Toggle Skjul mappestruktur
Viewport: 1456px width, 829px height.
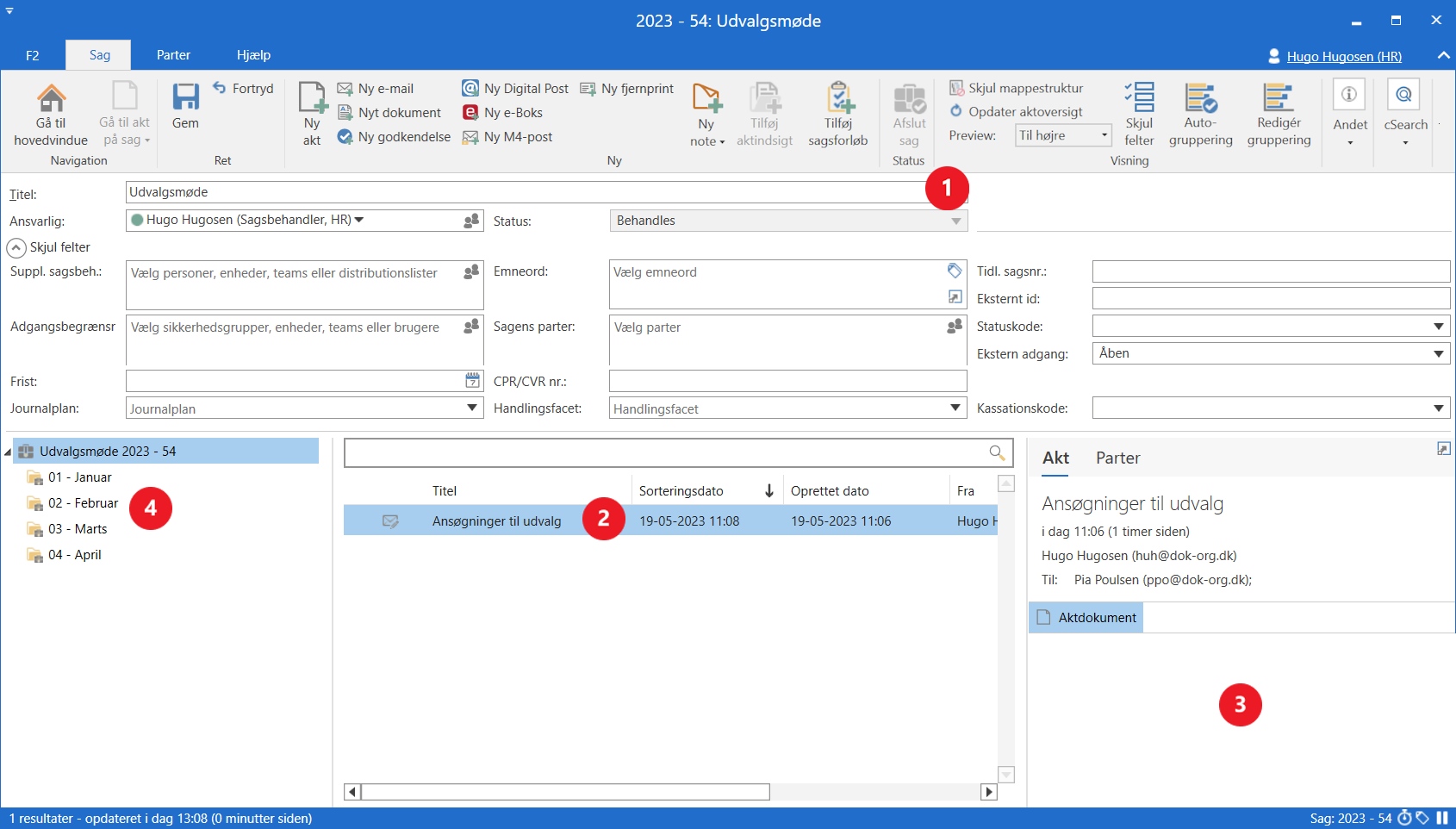pos(1017,88)
